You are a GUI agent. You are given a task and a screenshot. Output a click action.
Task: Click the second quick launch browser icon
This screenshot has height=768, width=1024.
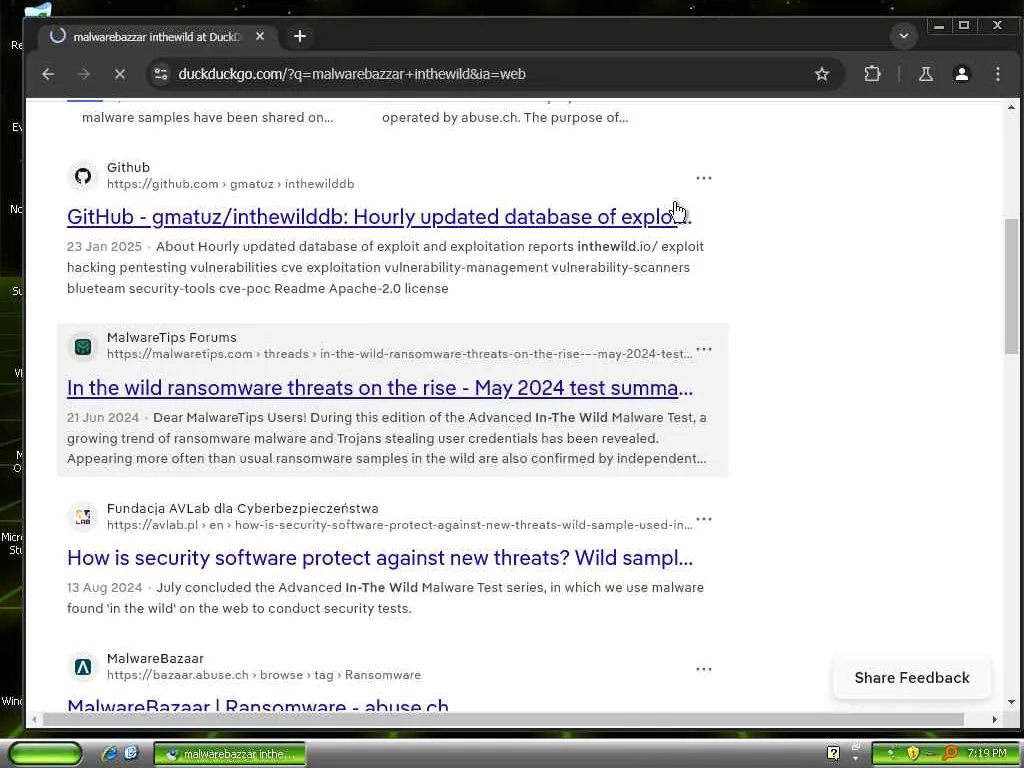coord(131,753)
